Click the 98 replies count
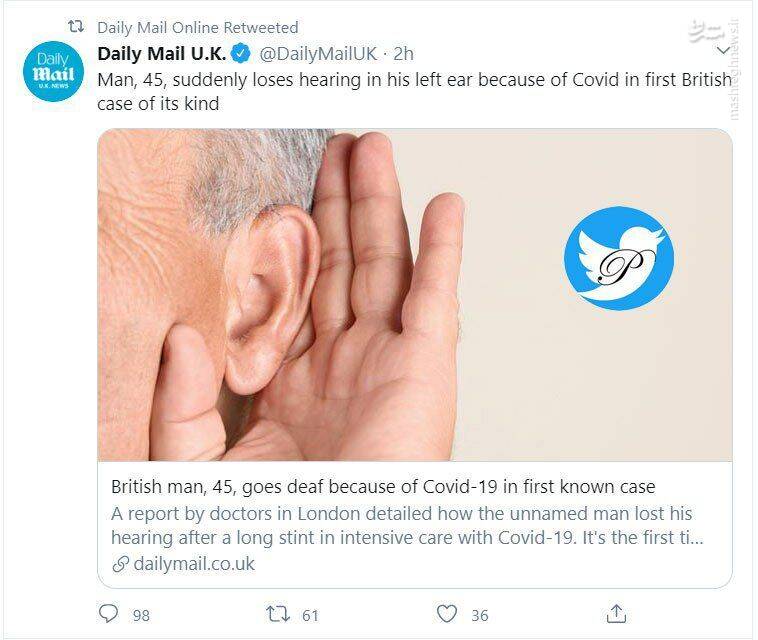758x640 pixels. [x=141, y=615]
